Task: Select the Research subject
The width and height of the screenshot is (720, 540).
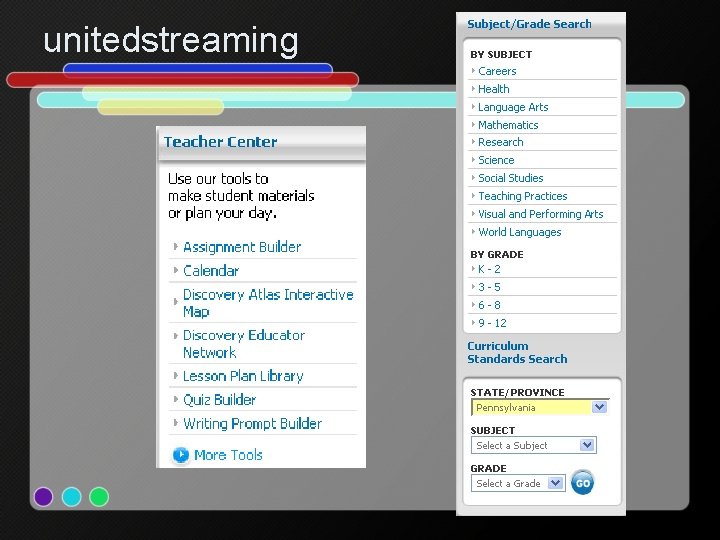Action: [501, 142]
